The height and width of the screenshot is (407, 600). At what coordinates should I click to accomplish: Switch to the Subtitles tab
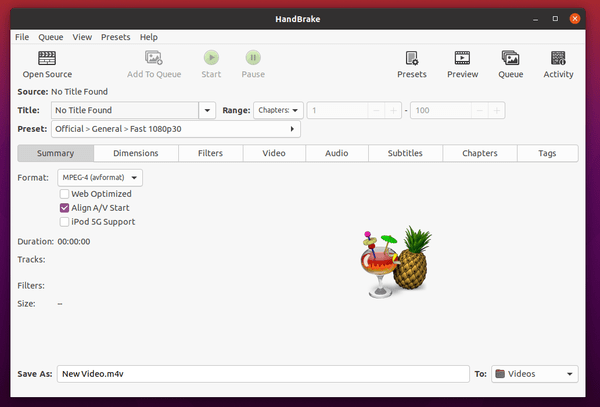pyautogui.click(x=405, y=153)
